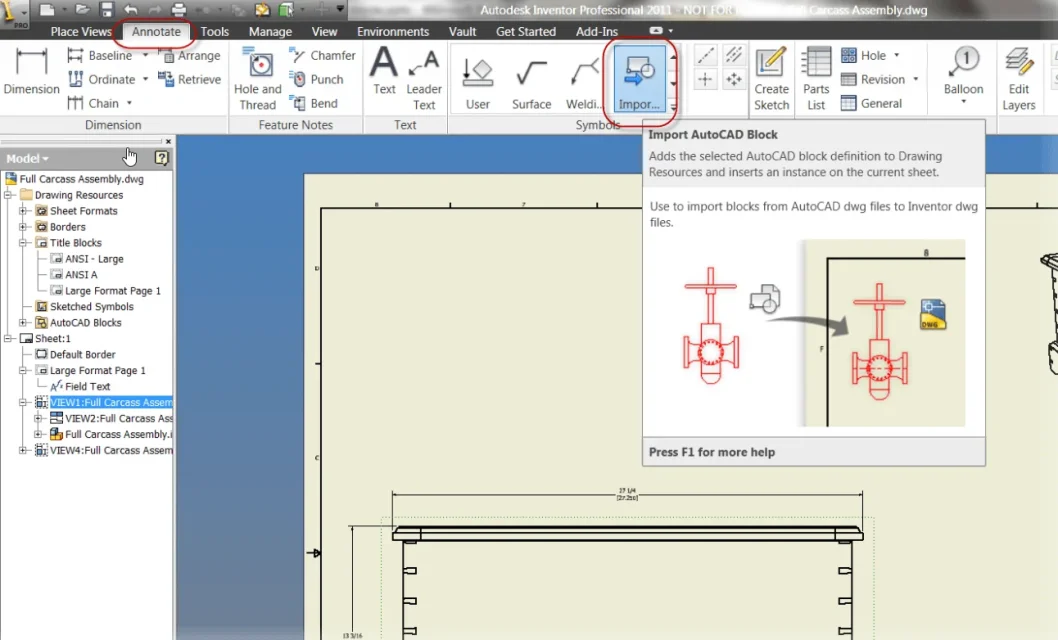Click the Undo arrow in quick access toolbar
1058x640 pixels.
[x=131, y=9]
